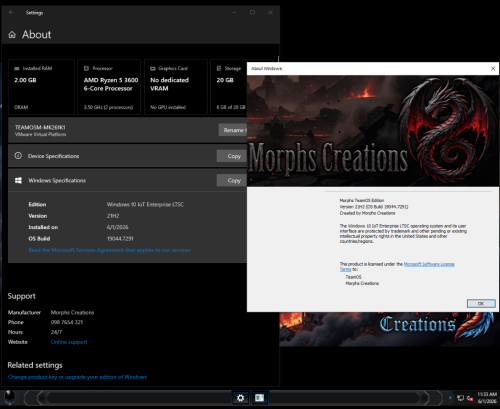Open the taskbar clock and date

487,398
